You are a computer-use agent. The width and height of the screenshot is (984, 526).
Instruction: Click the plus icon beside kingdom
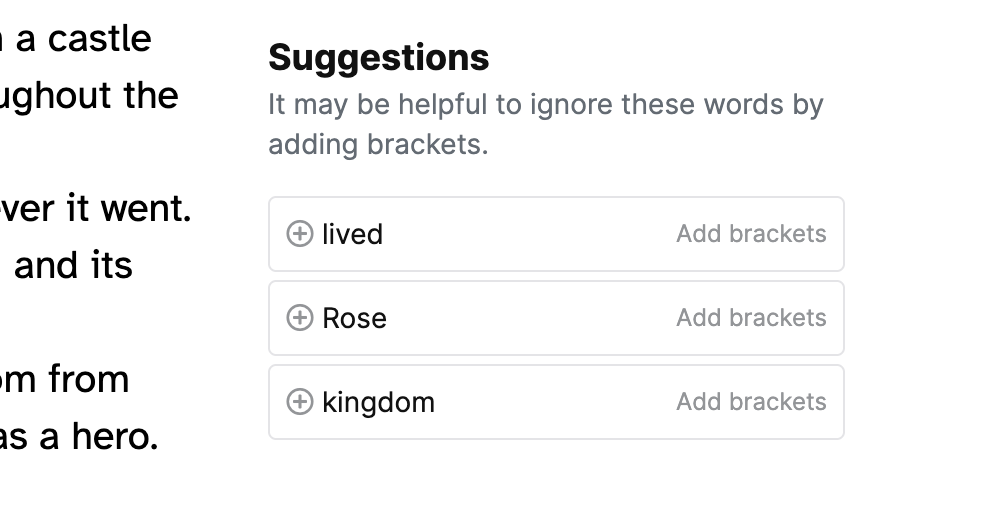(300, 402)
